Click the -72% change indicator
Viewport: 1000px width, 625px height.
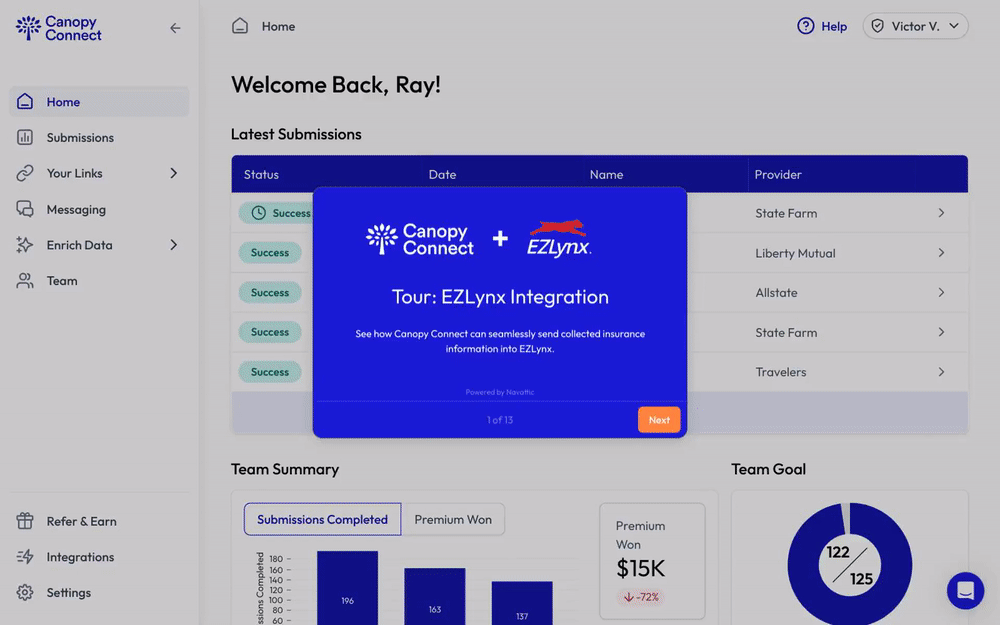[641, 597]
